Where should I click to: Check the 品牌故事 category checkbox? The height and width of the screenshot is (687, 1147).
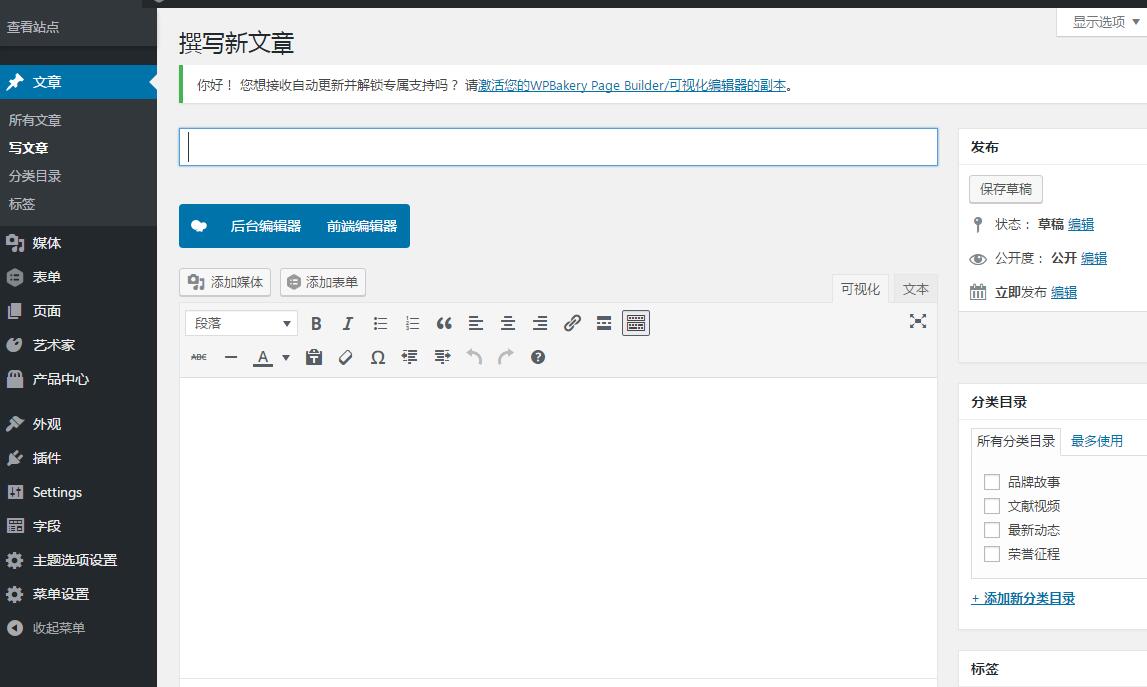click(992, 482)
